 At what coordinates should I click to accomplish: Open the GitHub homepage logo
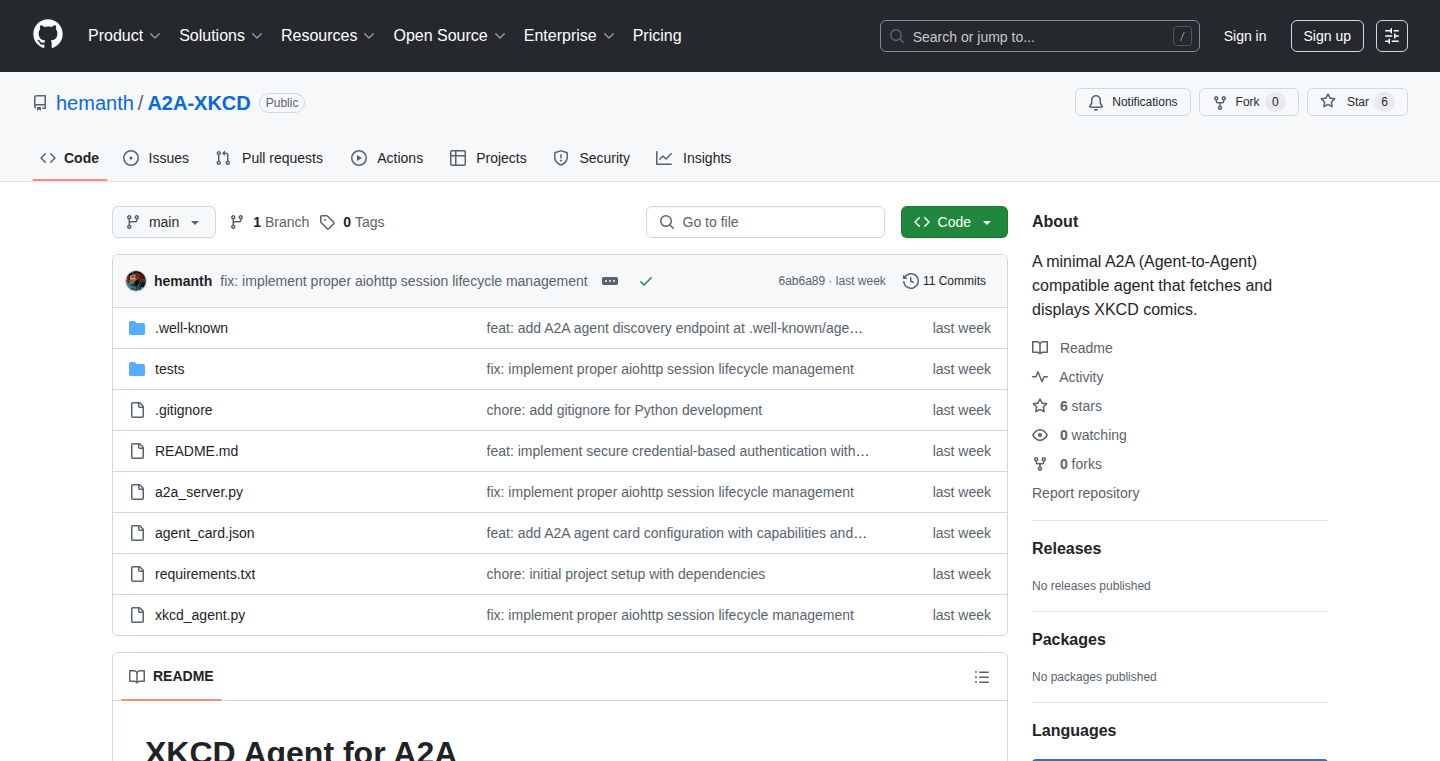48,35
